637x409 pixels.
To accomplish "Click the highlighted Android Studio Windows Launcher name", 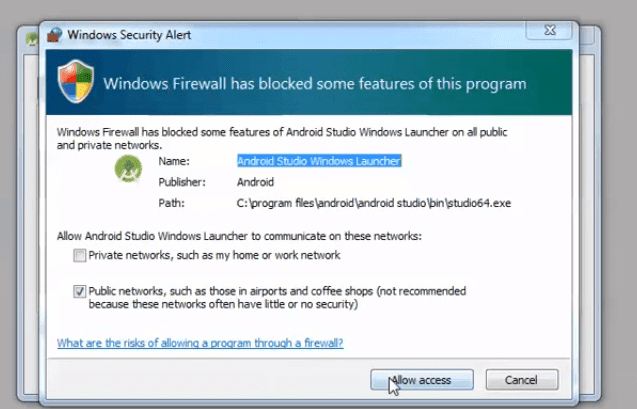I will (318, 160).
